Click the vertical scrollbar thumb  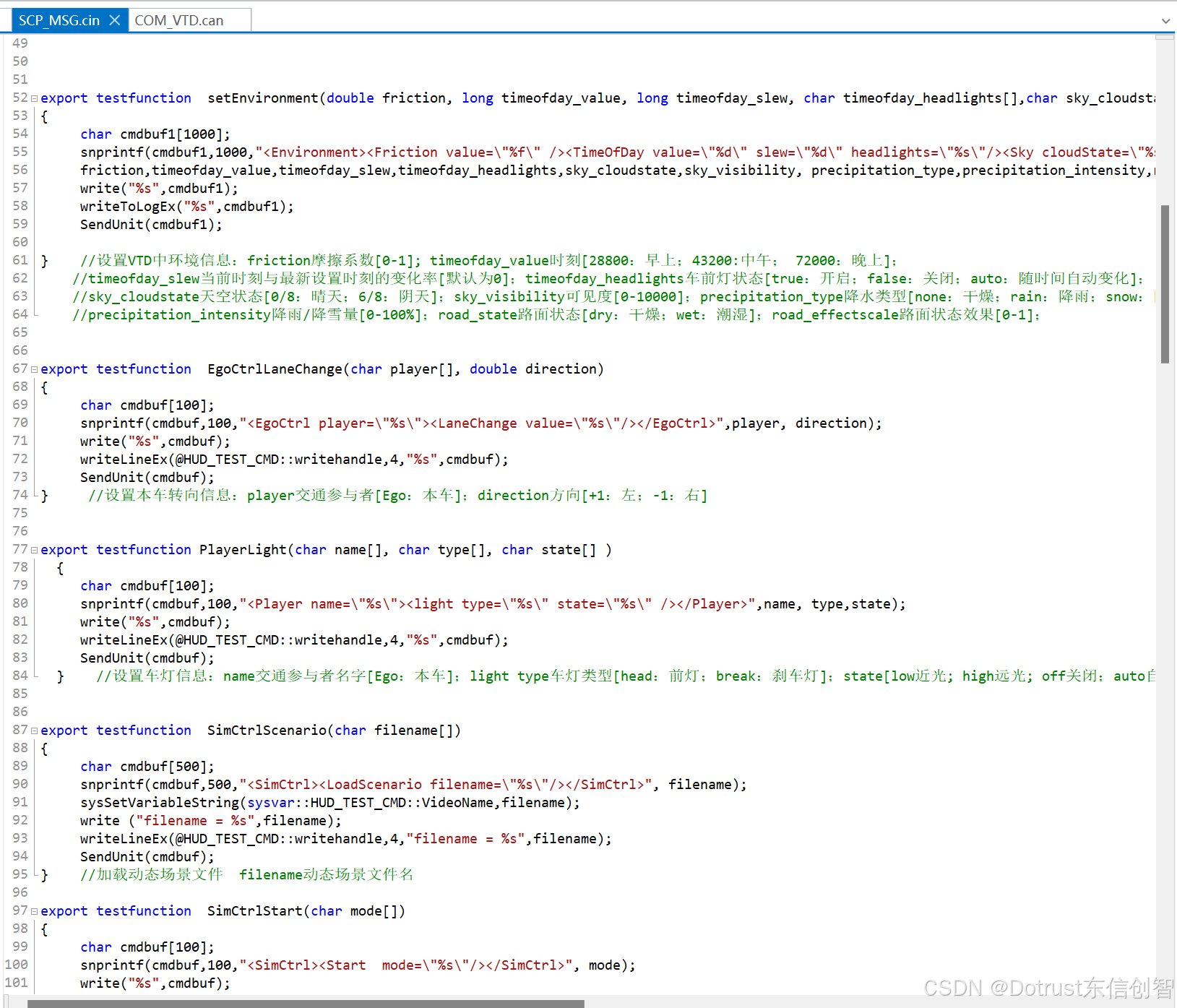click(x=1165, y=284)
